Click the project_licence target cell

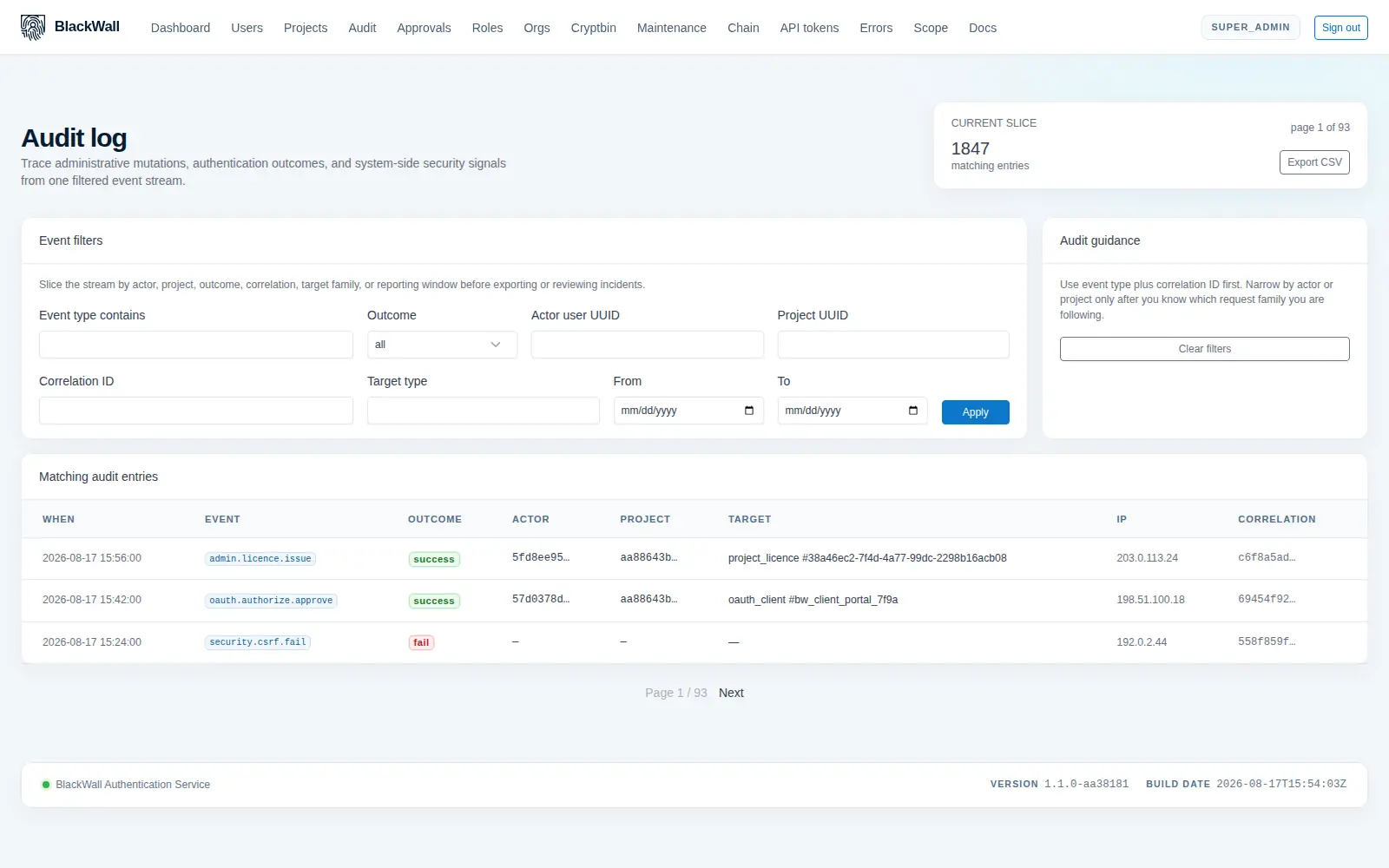click(x=867, y=558)
